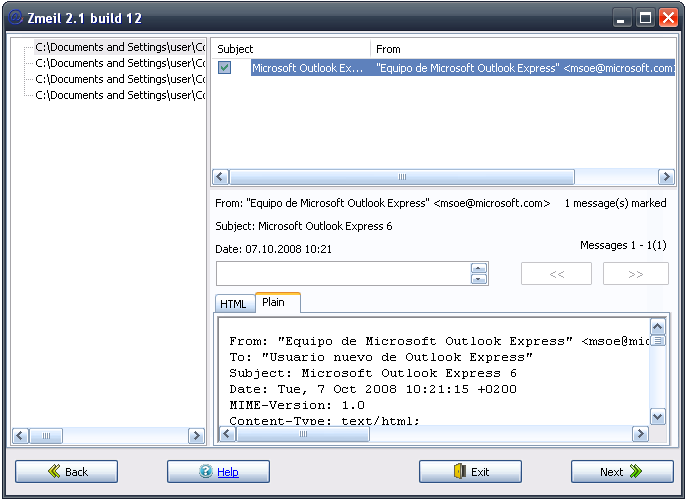Click the From column header

point(523,49)
